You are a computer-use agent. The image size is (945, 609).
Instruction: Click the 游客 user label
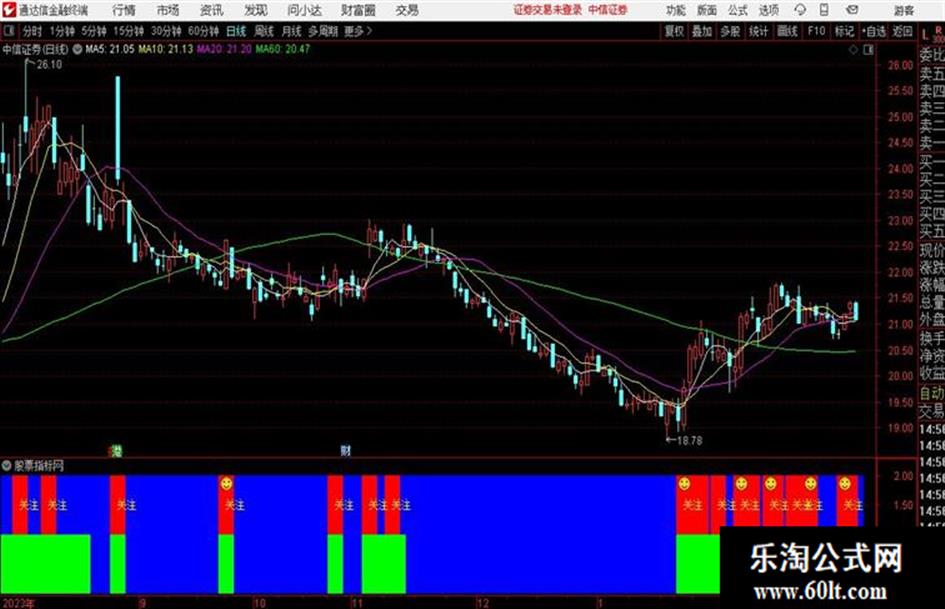(904, 10)
